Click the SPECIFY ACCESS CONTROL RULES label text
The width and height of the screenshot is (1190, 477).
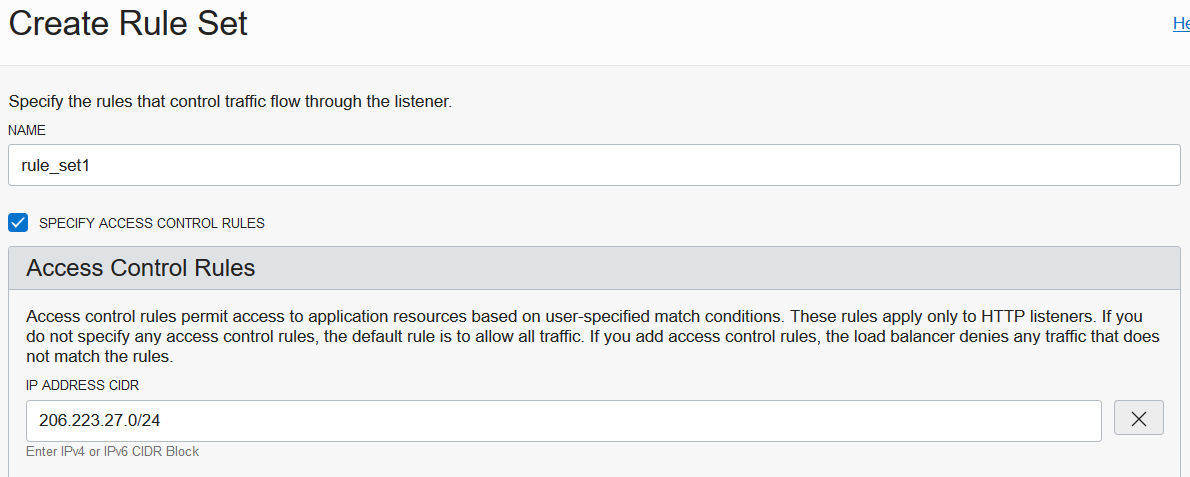(152, 223)
